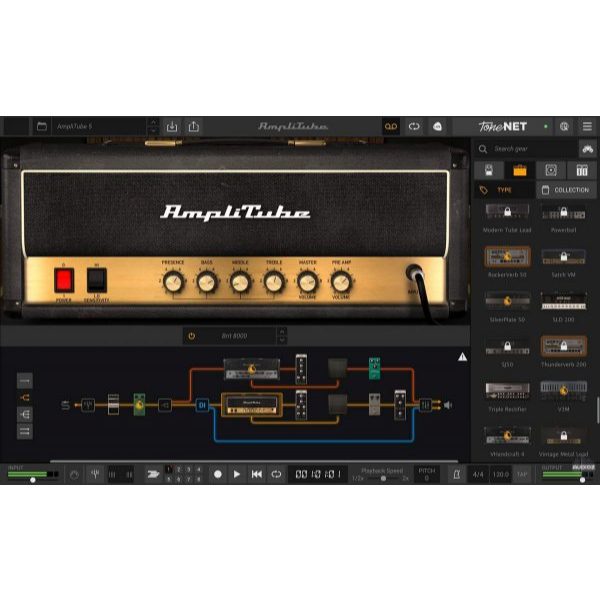
Task: Select the Triple Rectifier amp thumbnail
Action: point(507,390)
